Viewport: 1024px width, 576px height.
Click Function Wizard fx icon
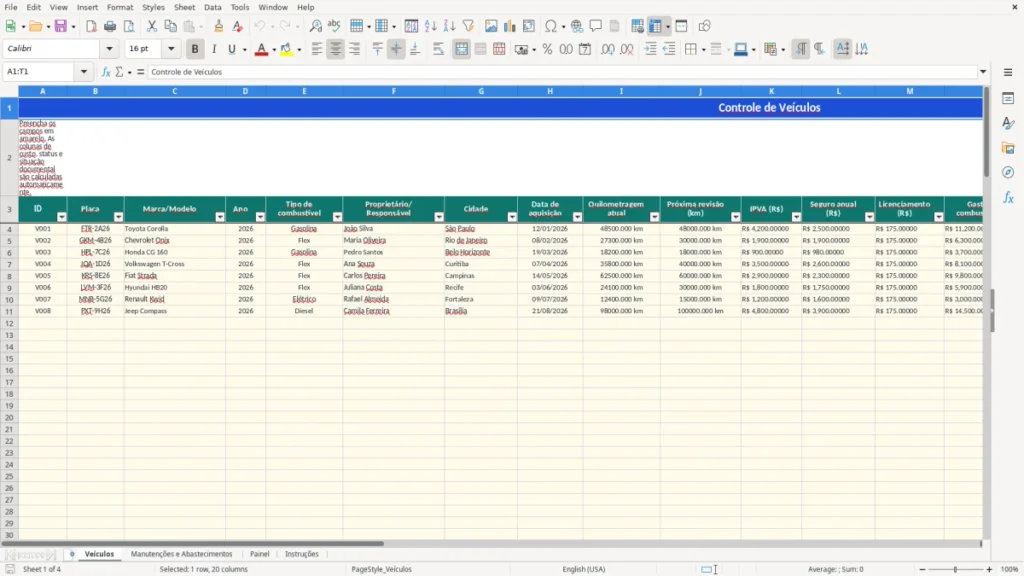click(x=106, y=72)
